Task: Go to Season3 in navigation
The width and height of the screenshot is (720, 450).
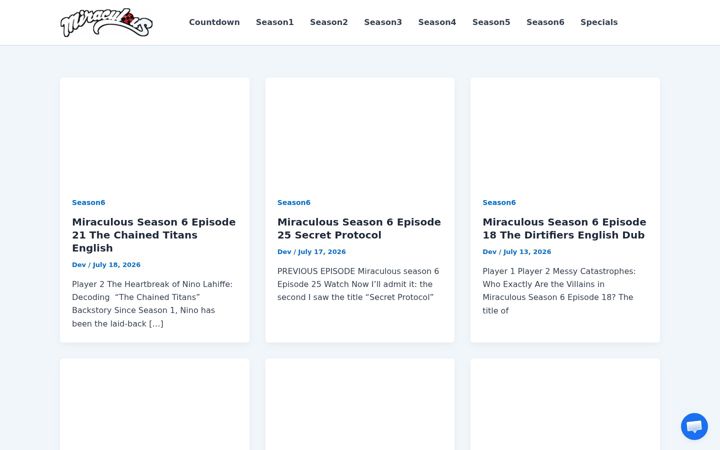Action: [383, 22]
